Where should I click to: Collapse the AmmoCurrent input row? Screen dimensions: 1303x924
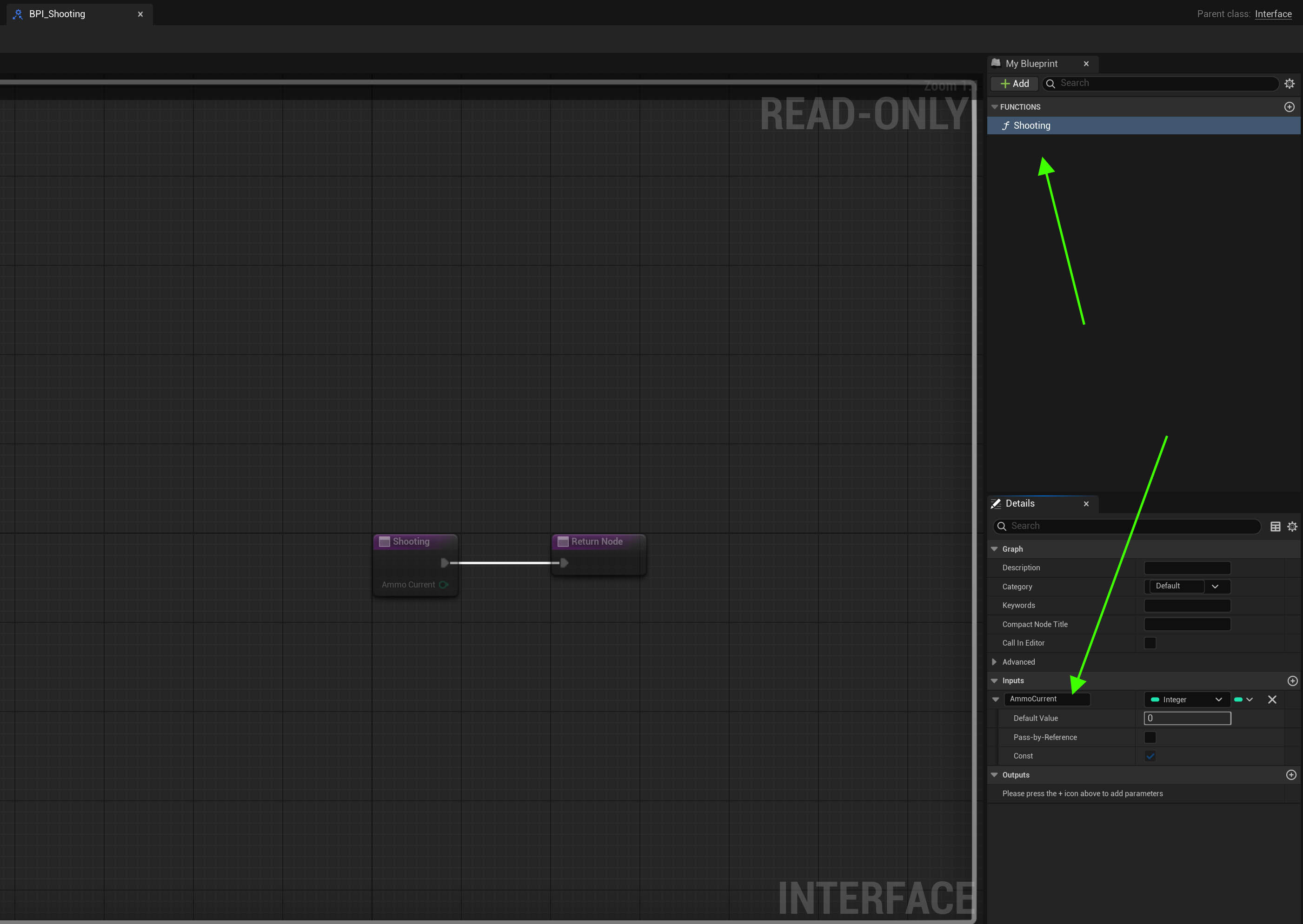click(996, 699)
